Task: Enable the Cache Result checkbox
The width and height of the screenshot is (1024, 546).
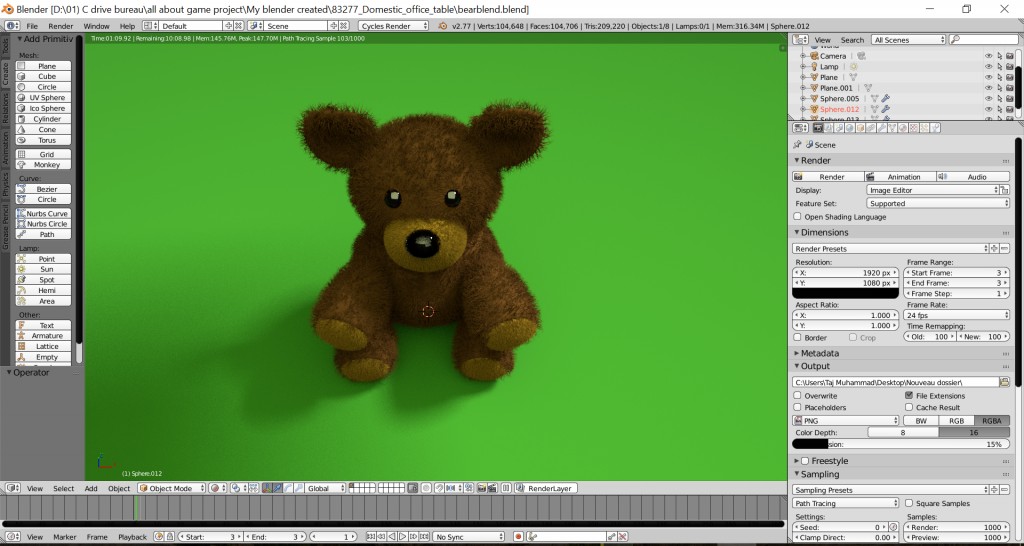Action: pyautogui.click(x=909, y=407)
